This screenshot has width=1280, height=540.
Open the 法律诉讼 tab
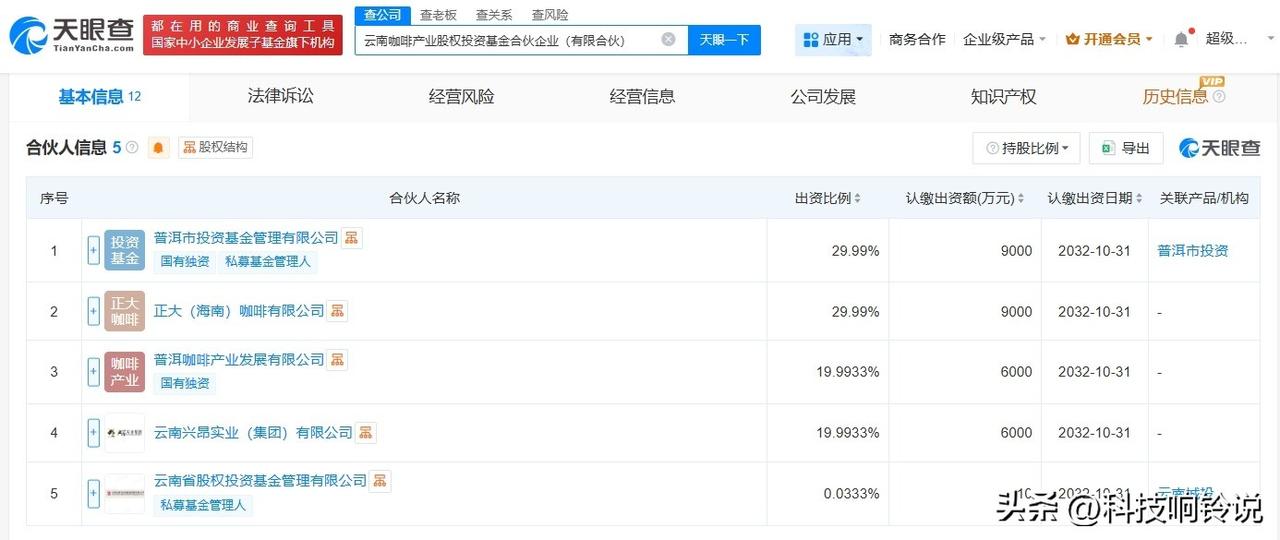coord(281,96)
